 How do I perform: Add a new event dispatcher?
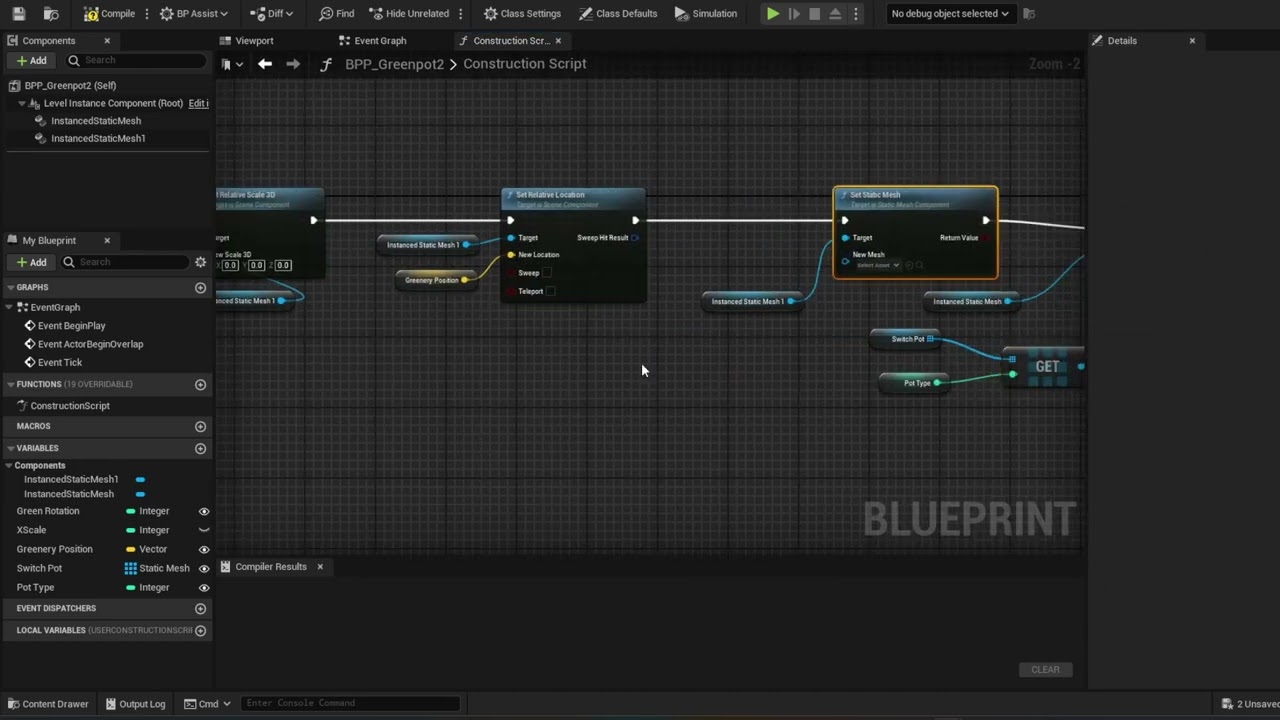200,609
